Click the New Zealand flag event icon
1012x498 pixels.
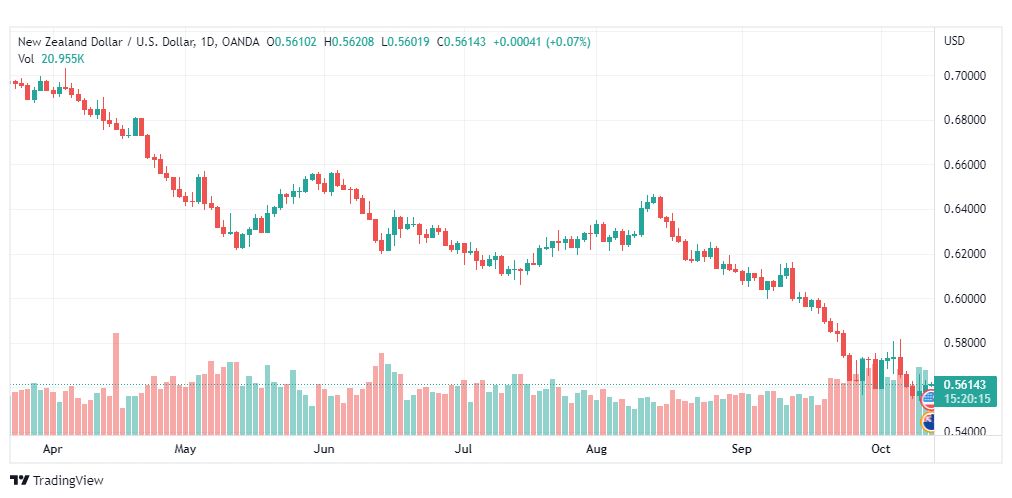point(928,423)
